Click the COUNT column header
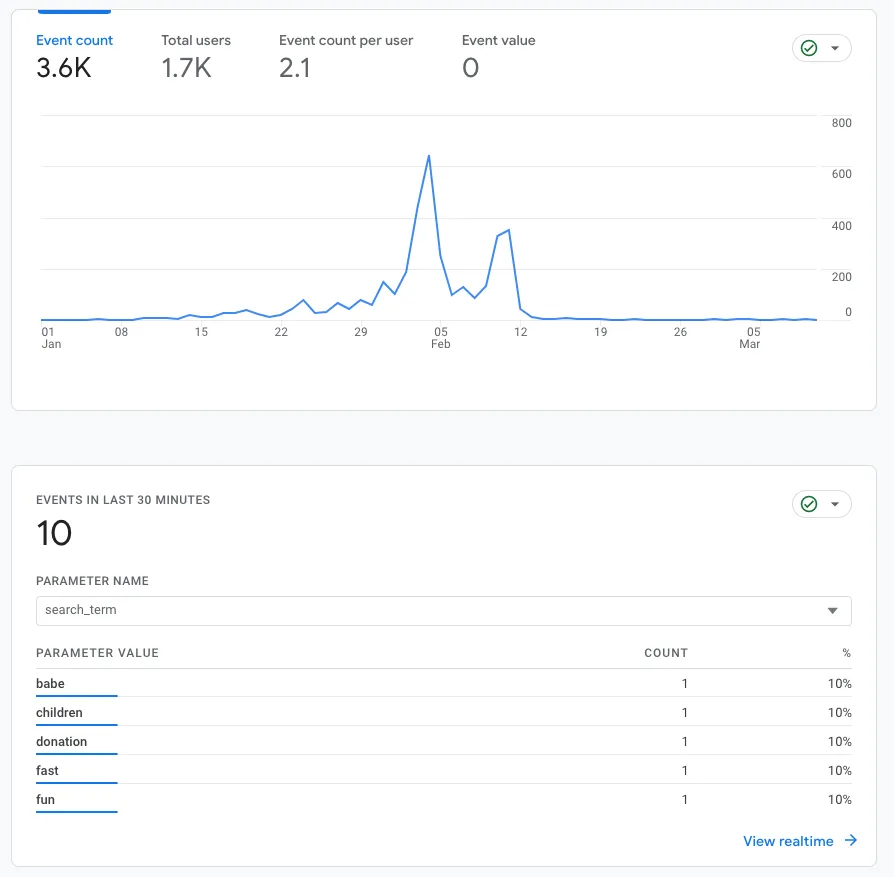This screenshot has width=894, height=877. click(665, 653)
